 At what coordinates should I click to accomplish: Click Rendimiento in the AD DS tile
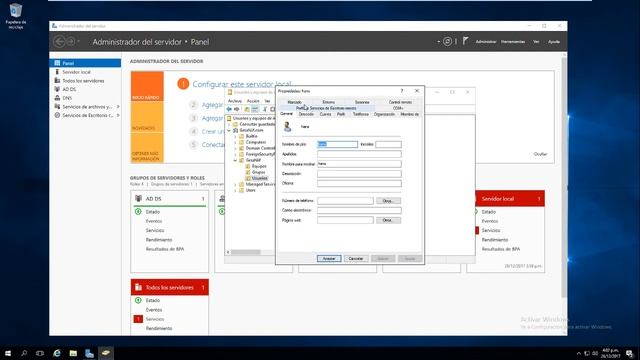coord(159,240)
